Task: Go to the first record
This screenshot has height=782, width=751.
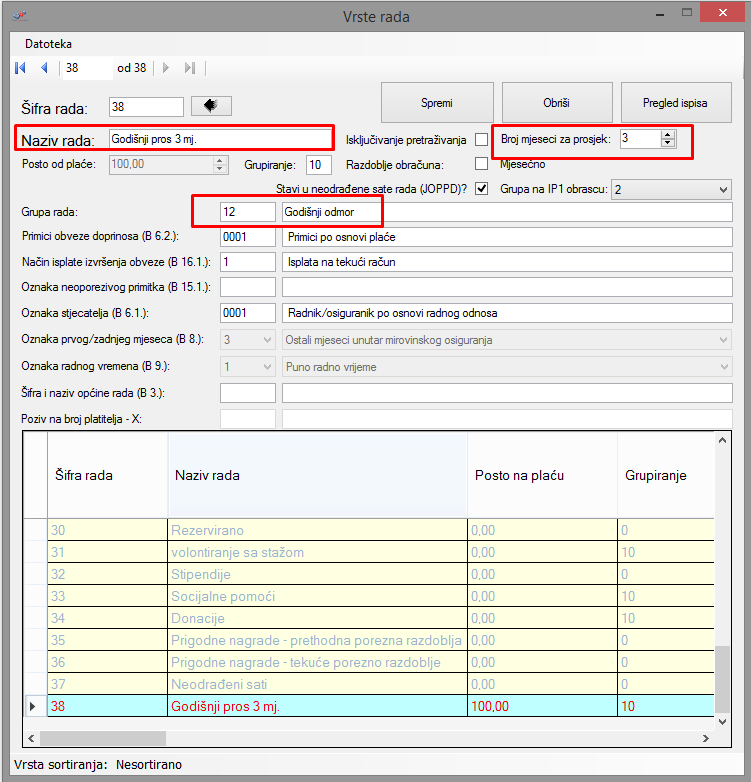Action: tap(20, 68)
